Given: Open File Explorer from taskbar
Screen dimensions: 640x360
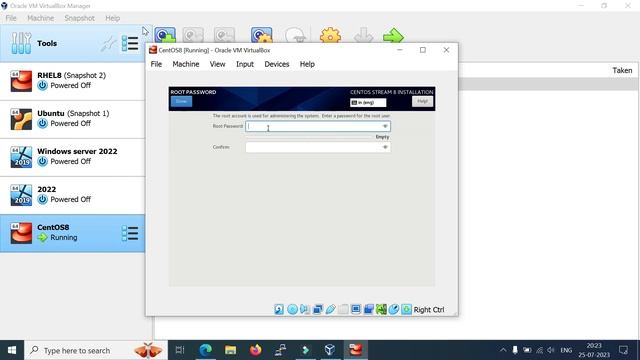Looking at the screenshot, I should click(x=231, y=350).
